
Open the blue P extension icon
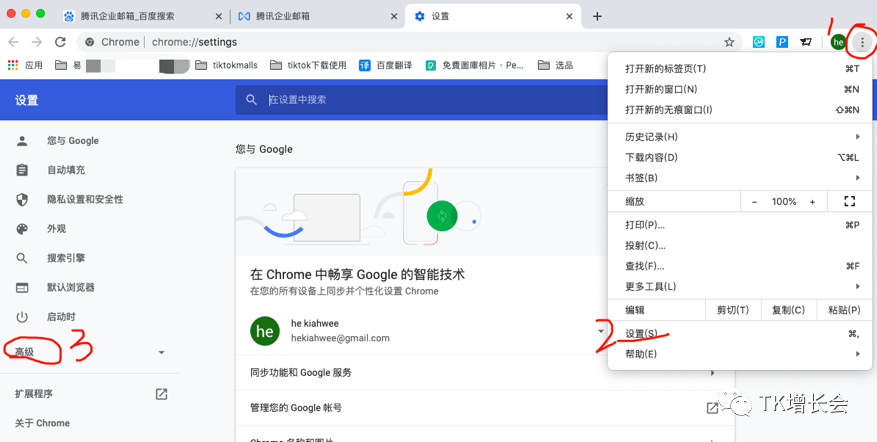click(x=782, y=42)
